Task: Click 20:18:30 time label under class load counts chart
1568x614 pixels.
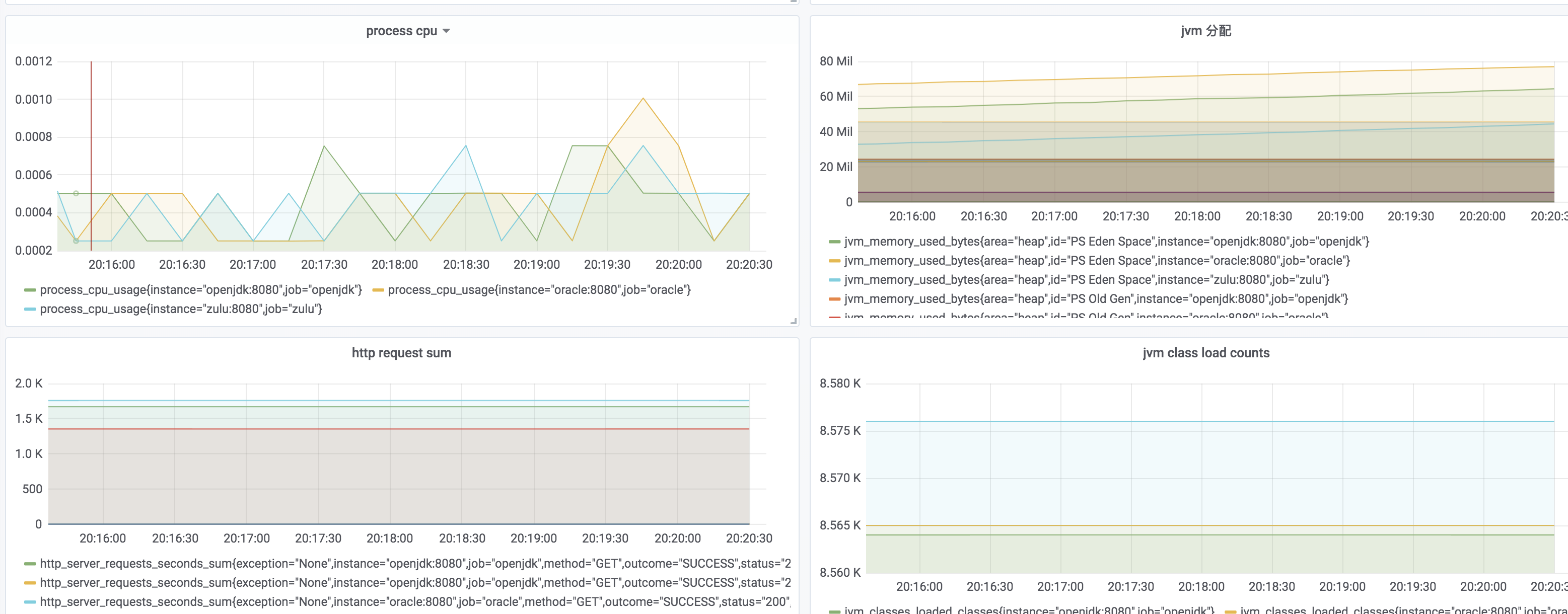Action: click(x=1271, y=587)
